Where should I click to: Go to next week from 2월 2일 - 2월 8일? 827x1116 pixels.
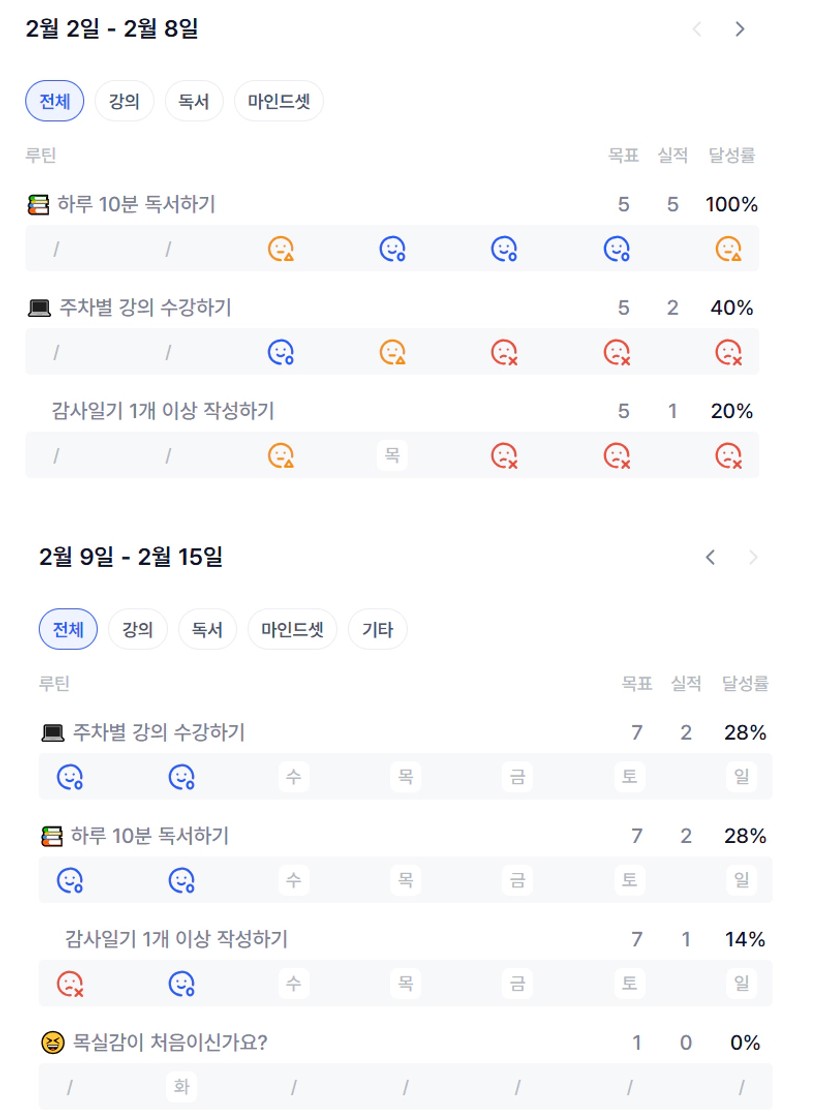click(740, 29)
